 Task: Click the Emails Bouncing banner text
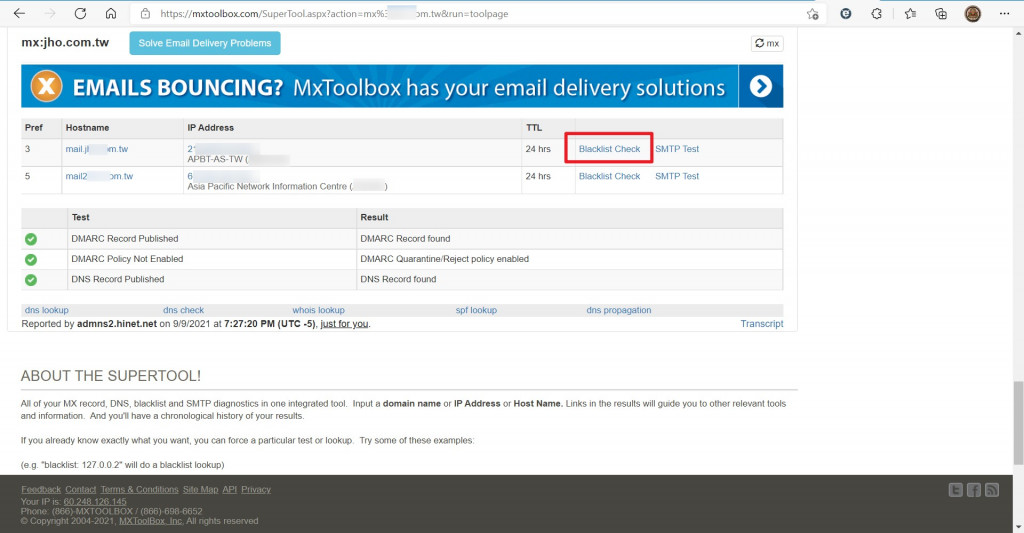tap(398, 88)
